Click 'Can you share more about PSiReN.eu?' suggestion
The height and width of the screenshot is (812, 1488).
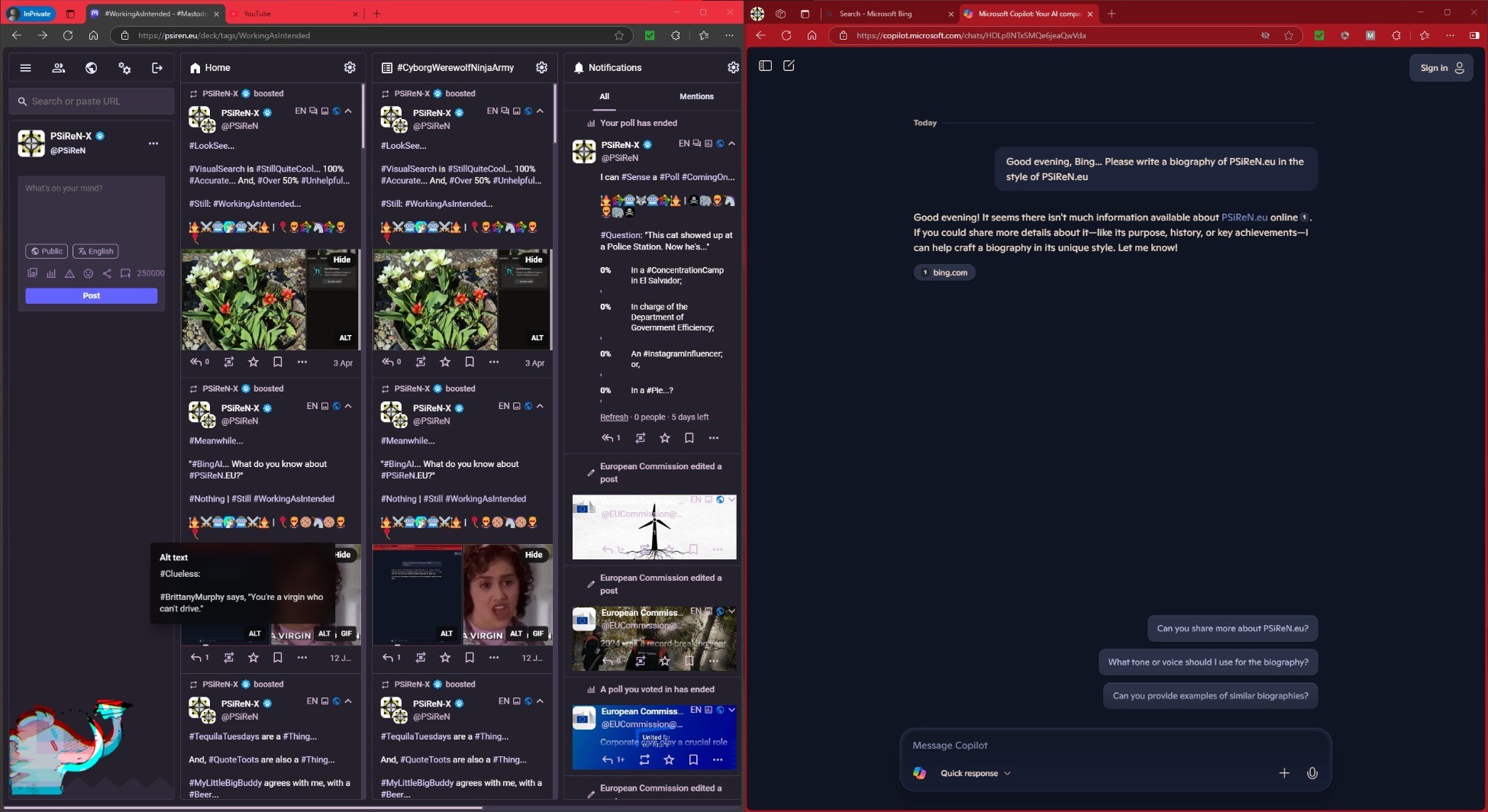(x=1232, y=628)
